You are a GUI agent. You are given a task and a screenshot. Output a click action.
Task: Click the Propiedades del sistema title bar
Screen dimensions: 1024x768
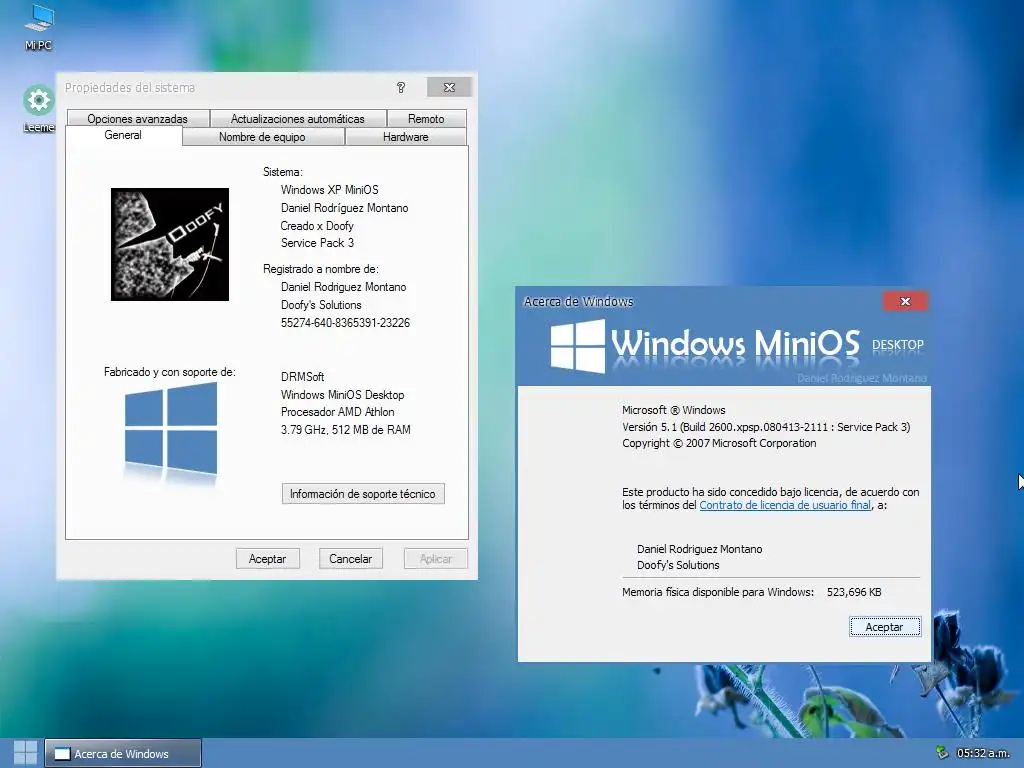click(x=229, y=88)
